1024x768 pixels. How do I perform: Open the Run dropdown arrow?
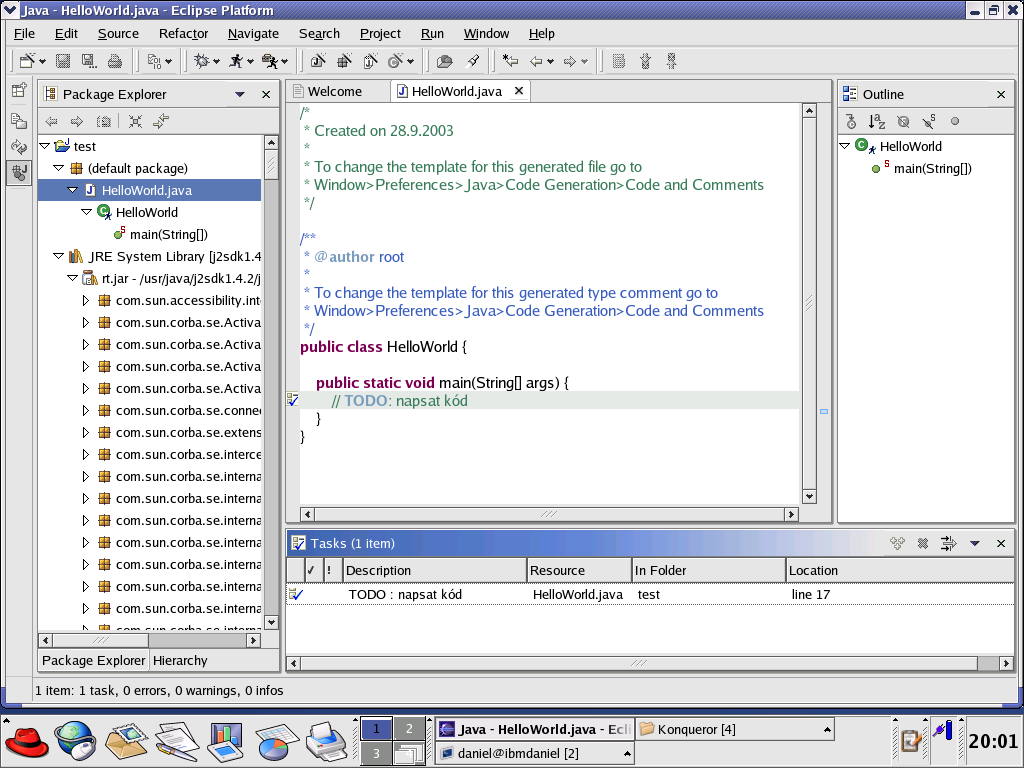250,61
